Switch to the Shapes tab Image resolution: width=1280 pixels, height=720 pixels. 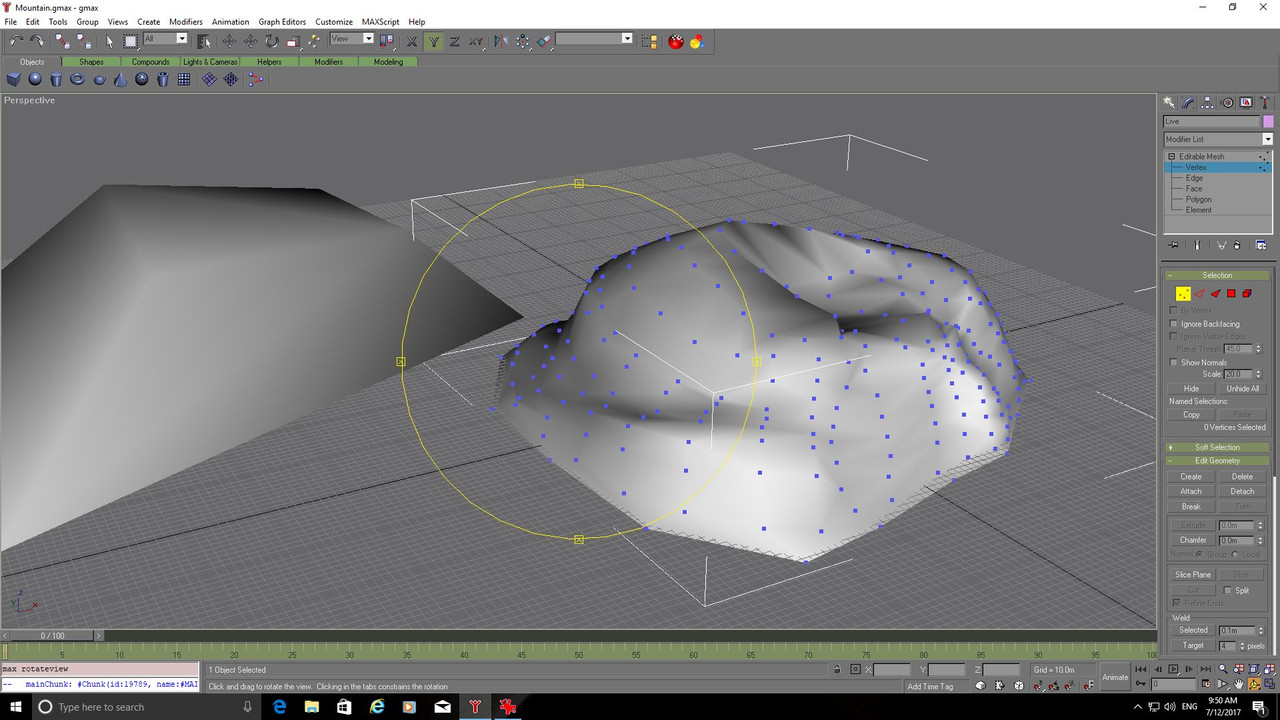click(91, 62)
